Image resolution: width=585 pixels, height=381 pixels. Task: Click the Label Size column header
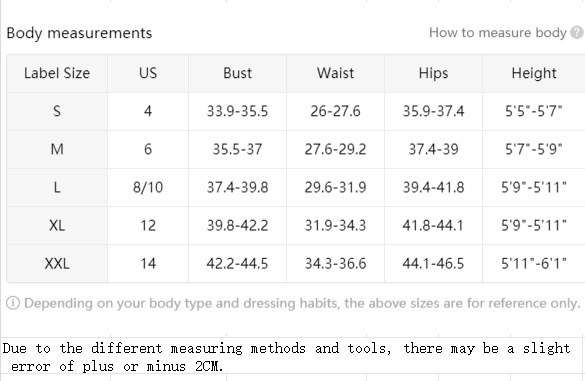point(57,73)
